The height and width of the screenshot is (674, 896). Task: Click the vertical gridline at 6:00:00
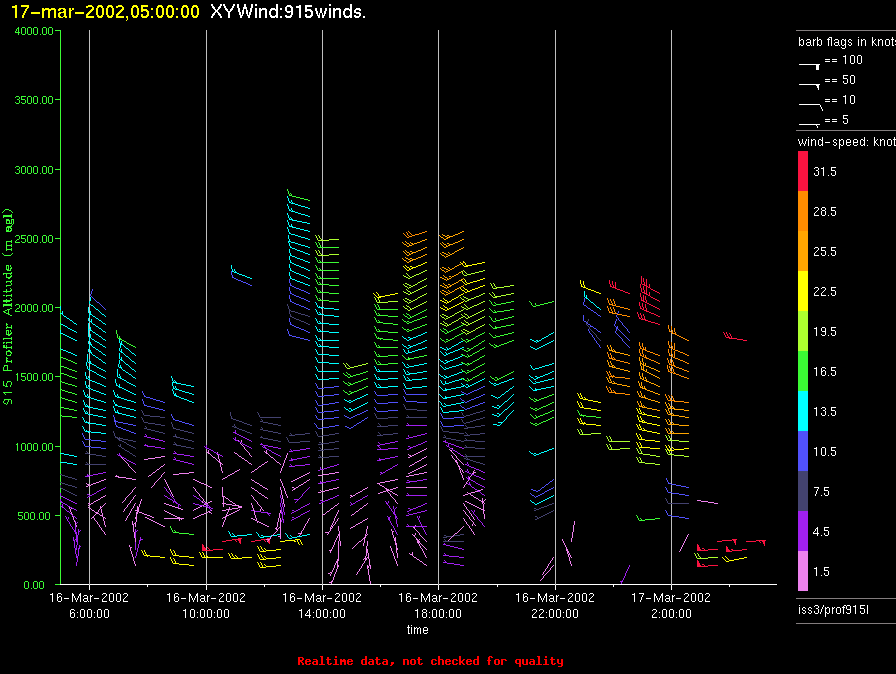click(x=89, y=307)
